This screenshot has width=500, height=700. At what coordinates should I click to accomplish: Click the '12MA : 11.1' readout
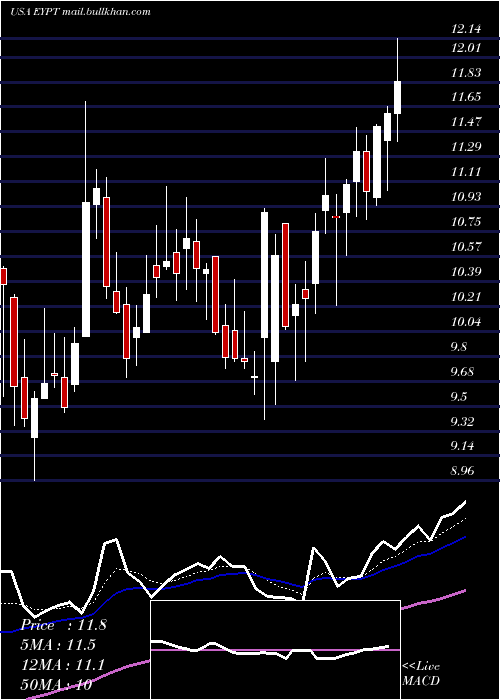pos(63,665)
